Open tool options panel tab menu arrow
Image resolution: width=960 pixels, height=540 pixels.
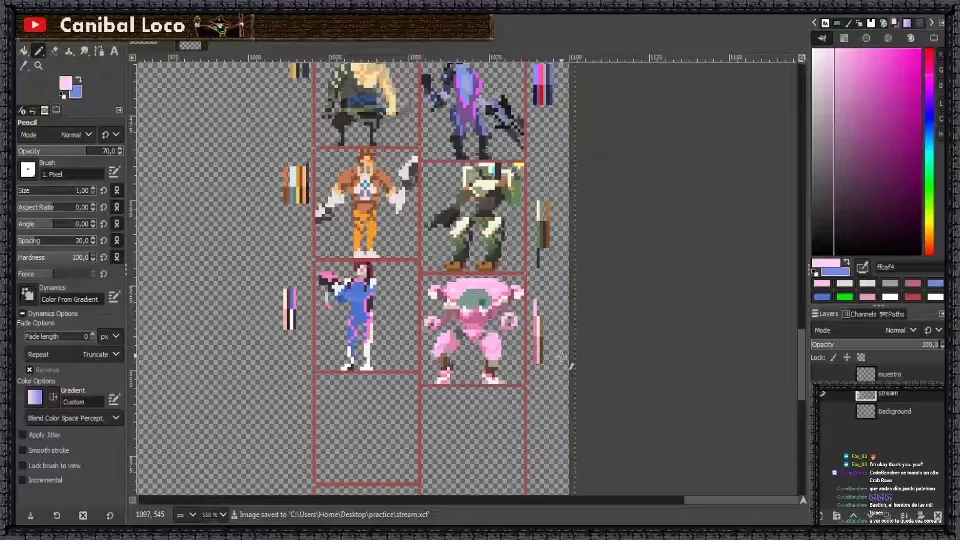pos(119,110)
